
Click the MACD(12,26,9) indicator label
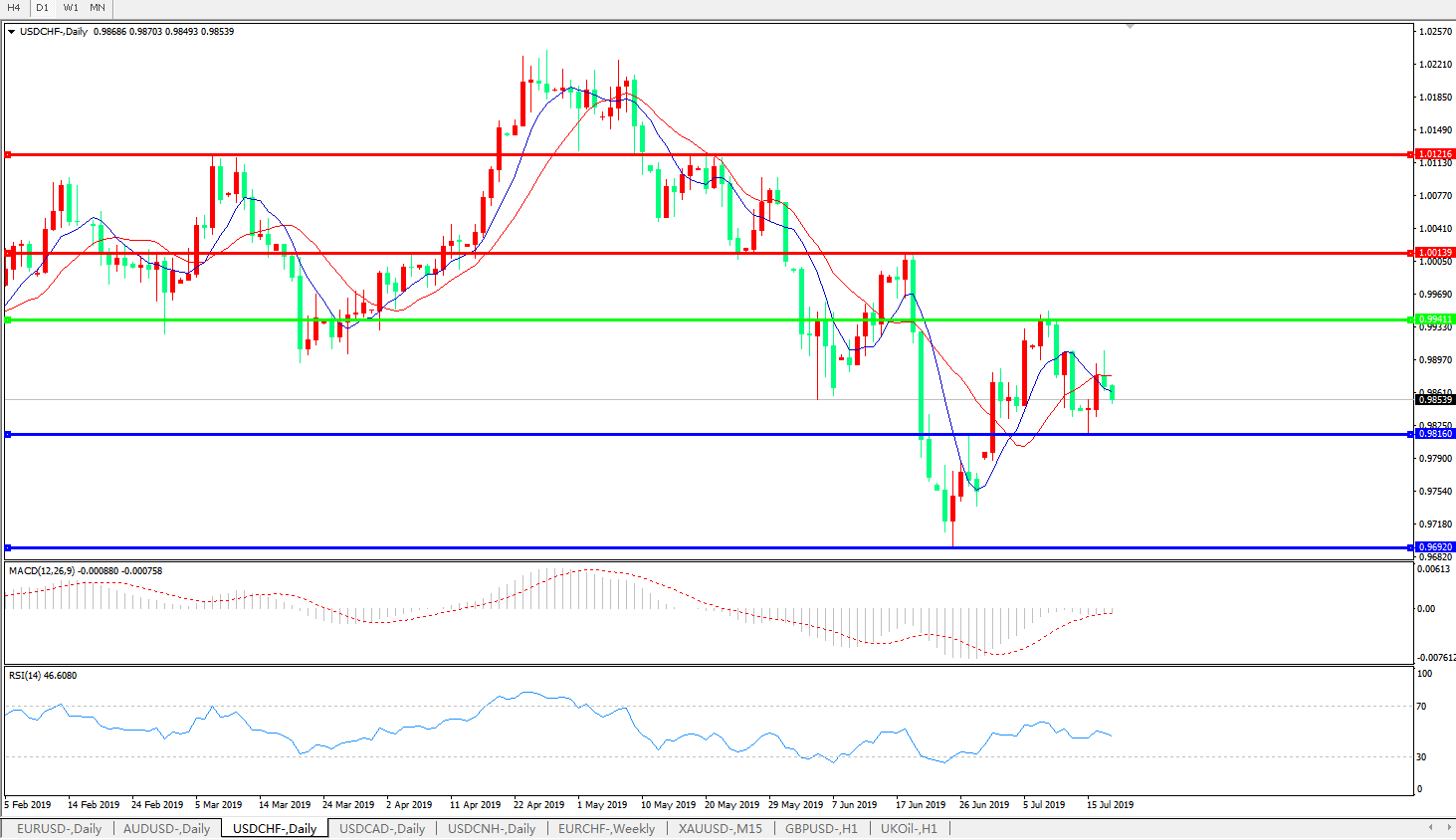[x=85, y=571]
